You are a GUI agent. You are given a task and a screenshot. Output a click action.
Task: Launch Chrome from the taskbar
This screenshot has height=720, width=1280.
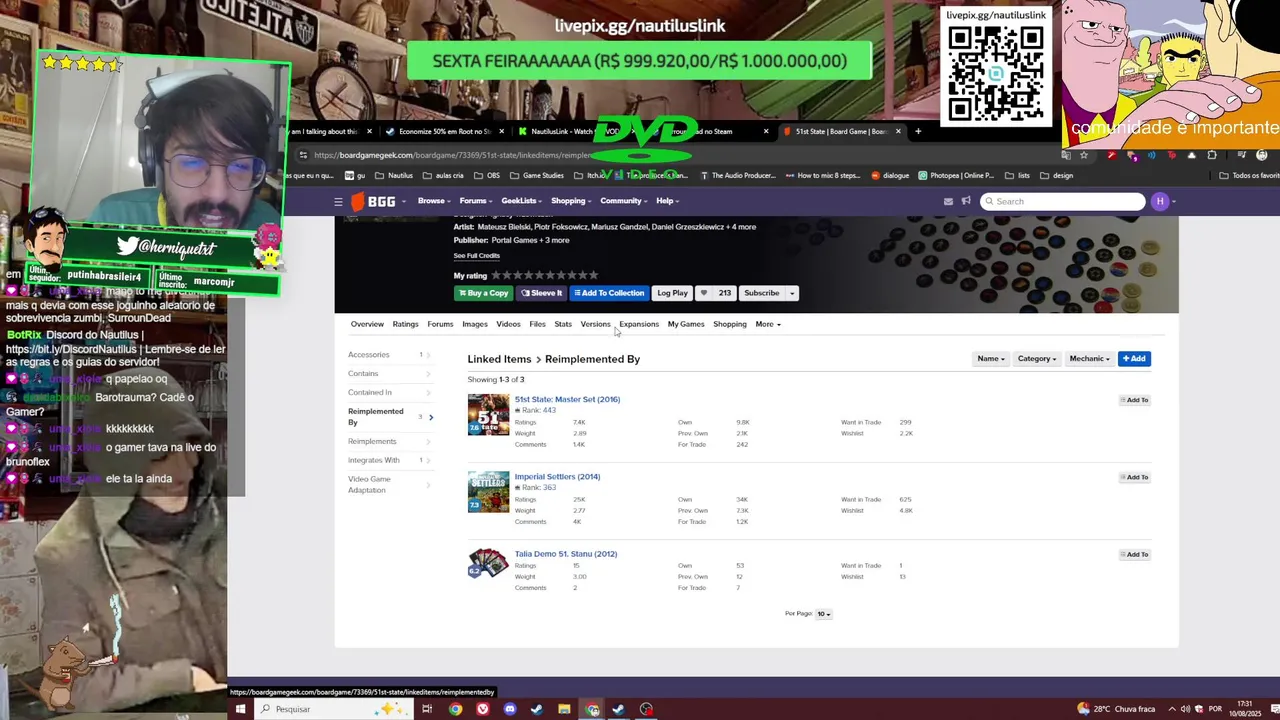[x=456, y=709]
